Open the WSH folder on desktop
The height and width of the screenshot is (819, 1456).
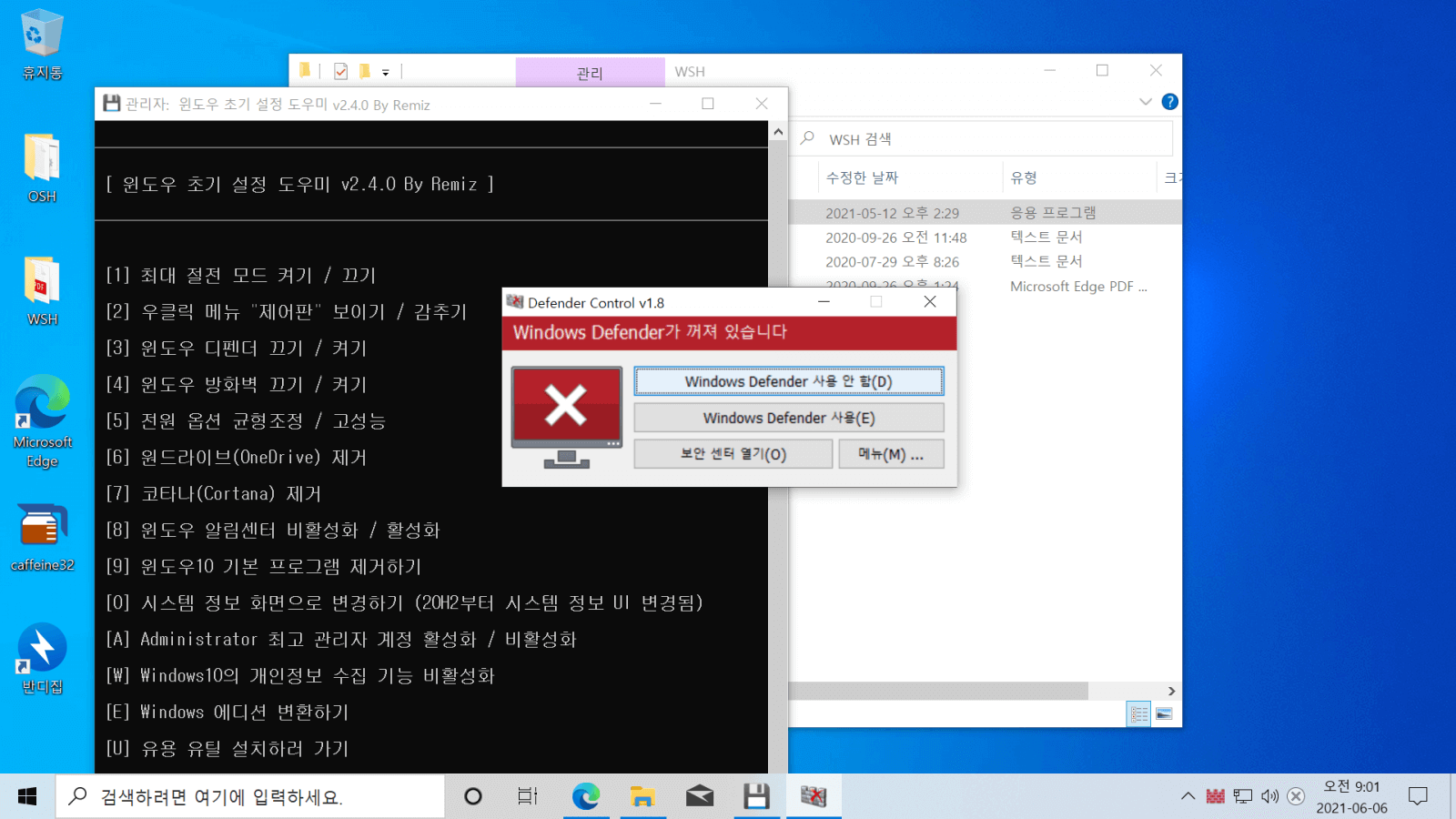(42, 291)
